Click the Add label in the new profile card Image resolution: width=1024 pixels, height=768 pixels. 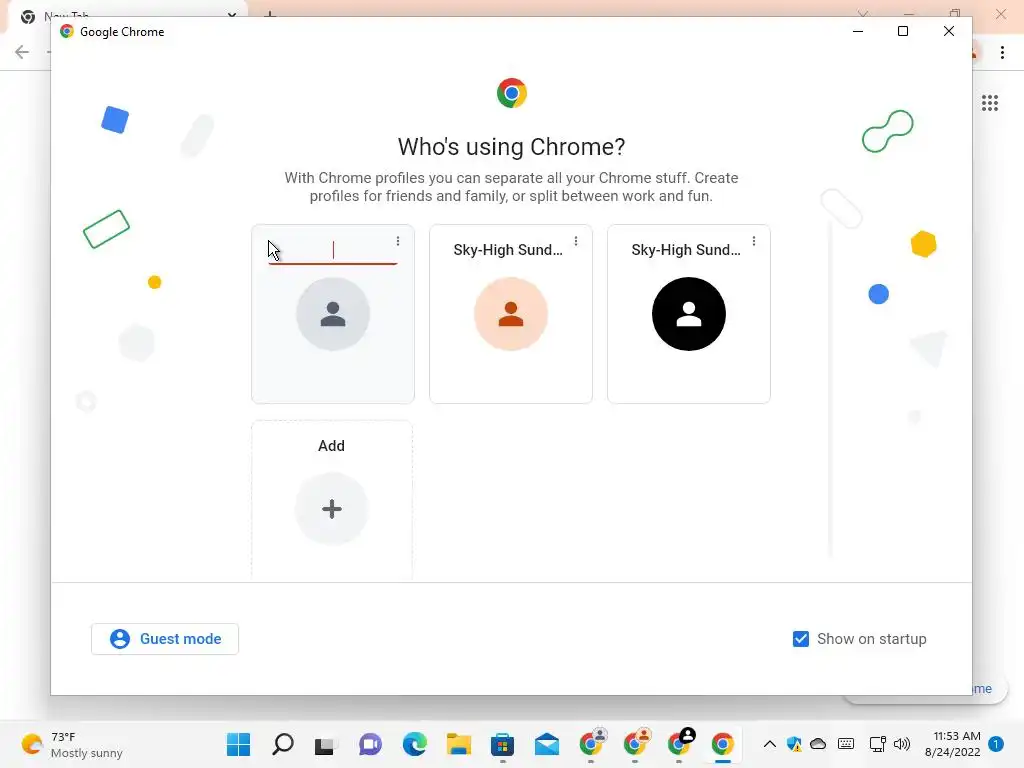331,446
